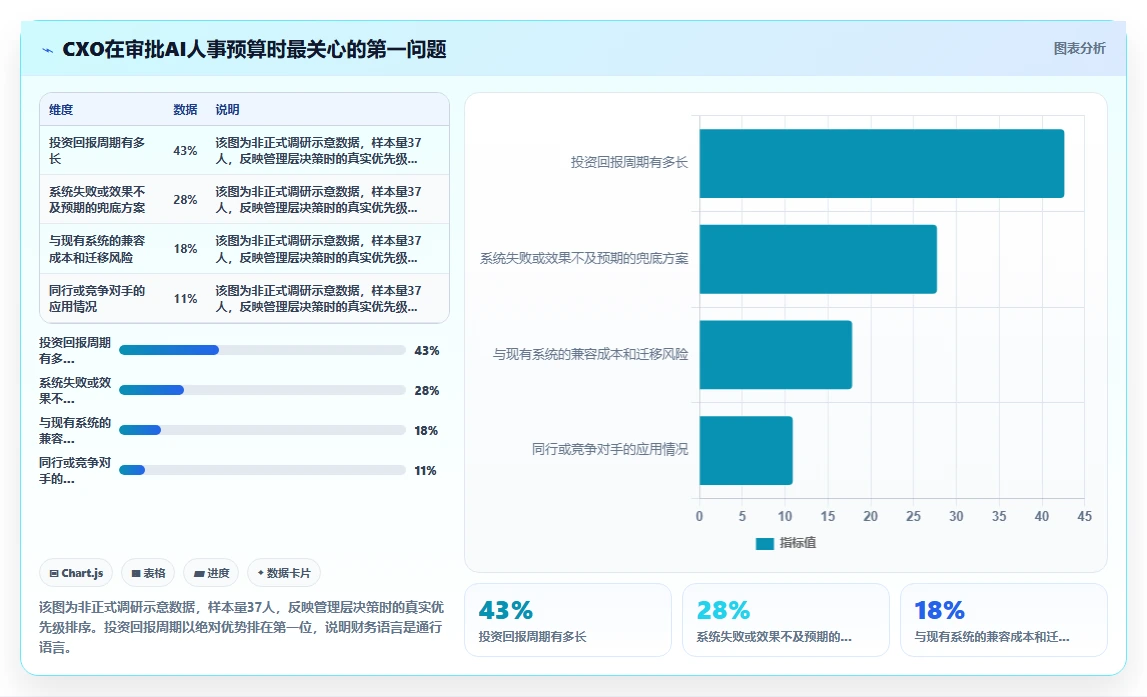Click the 图表分析 label in header
Screen dimensions: 1147x697
(1079, 48)
